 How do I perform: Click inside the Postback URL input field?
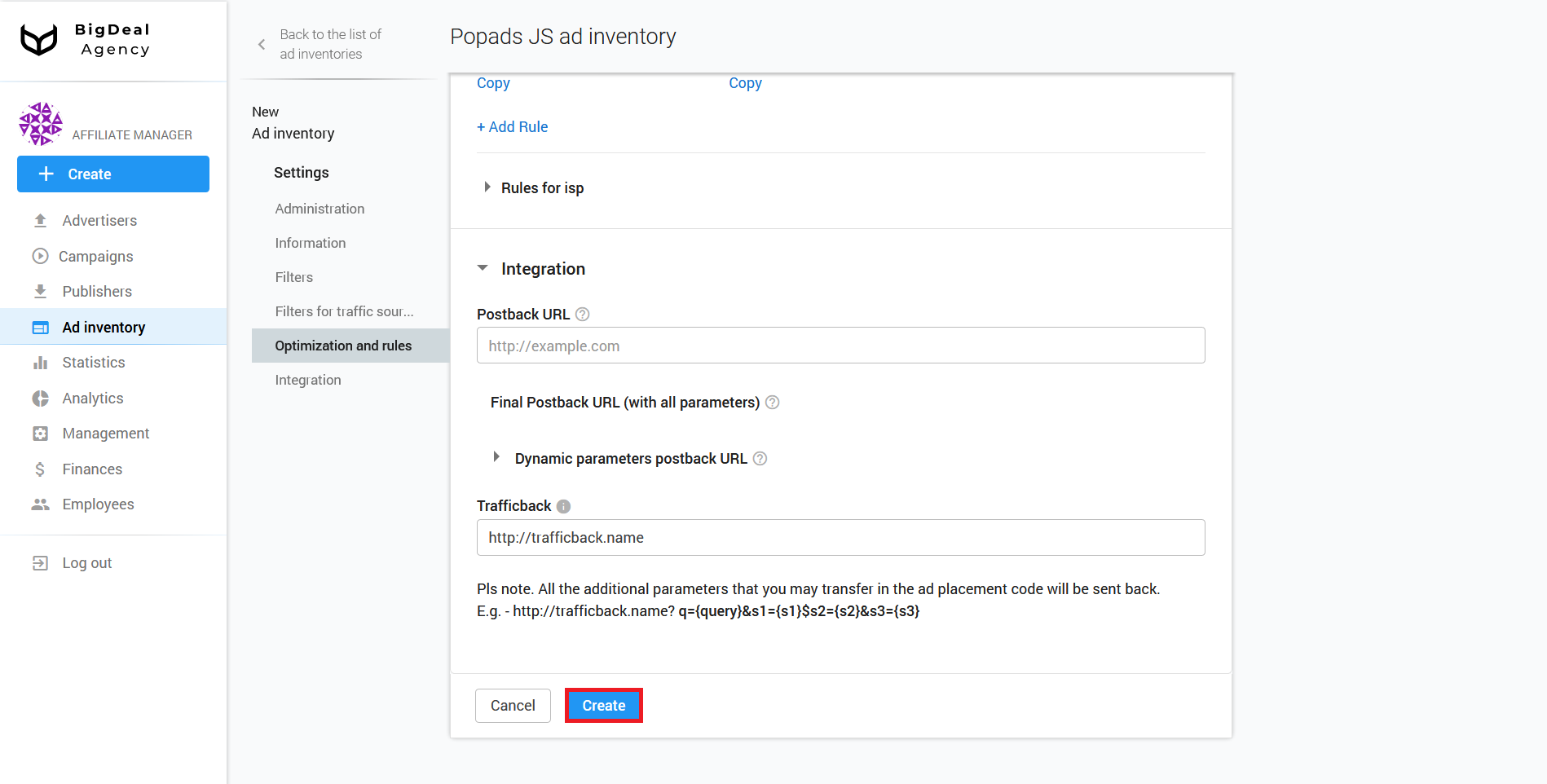click(840, 346)
